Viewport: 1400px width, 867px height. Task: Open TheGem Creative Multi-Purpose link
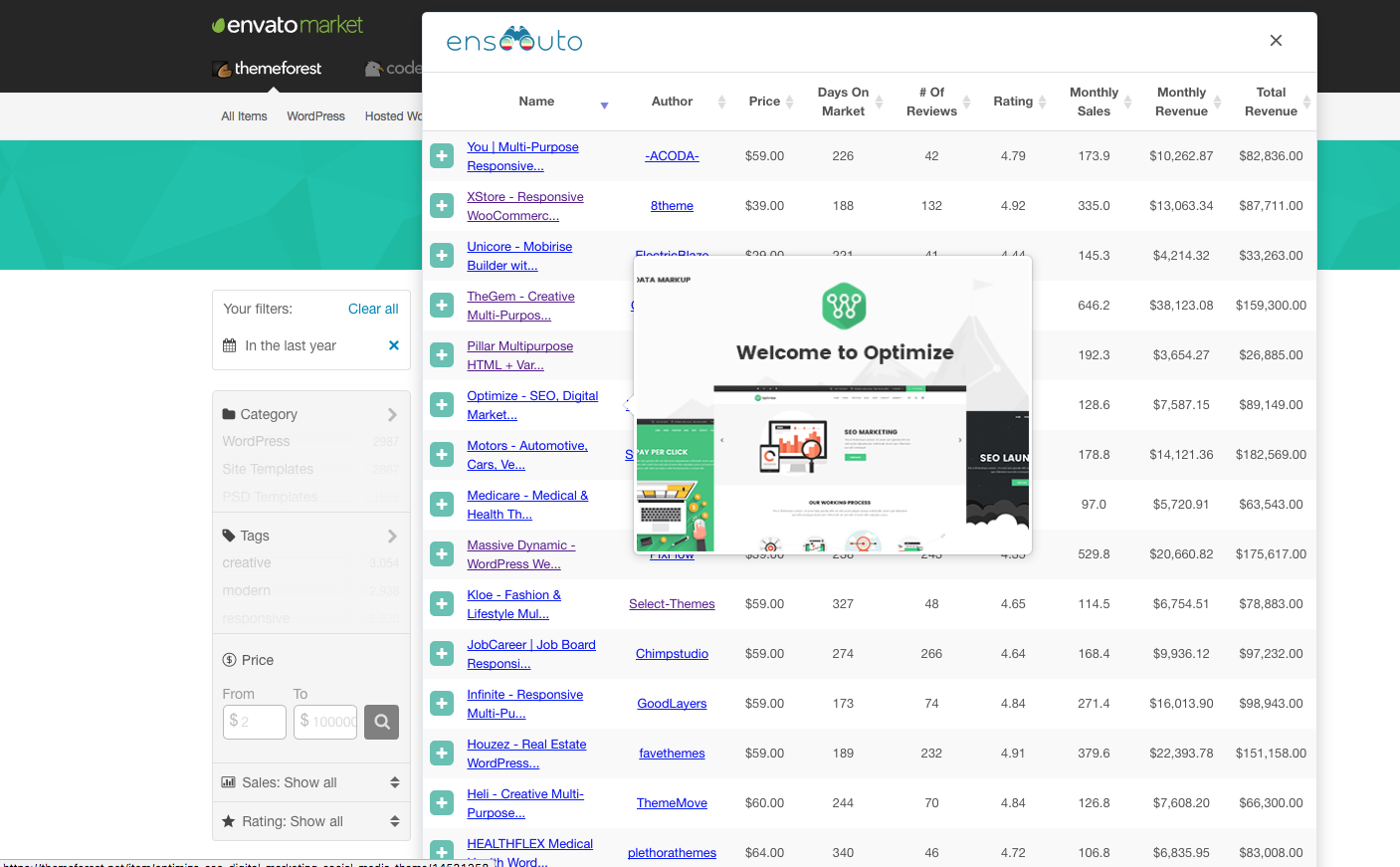521,306
